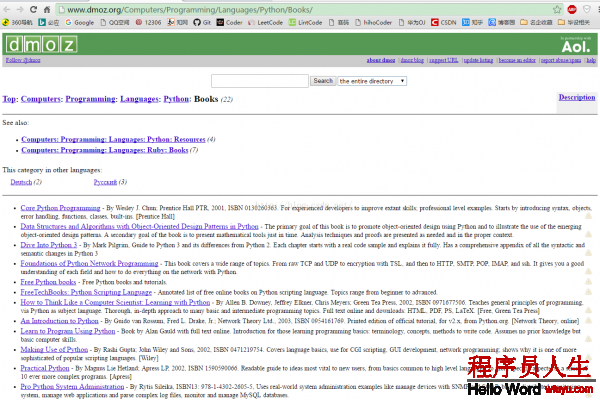This screenshot has width=600, height=400.
Task: Open the Free Python books link
Action: [x=48, y=282]
